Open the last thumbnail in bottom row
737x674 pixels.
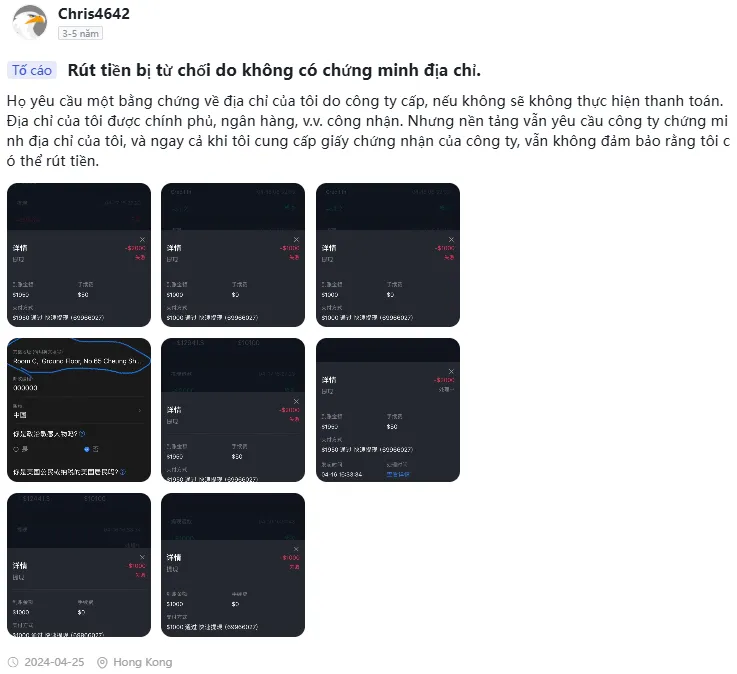click(x=233, y=565)
